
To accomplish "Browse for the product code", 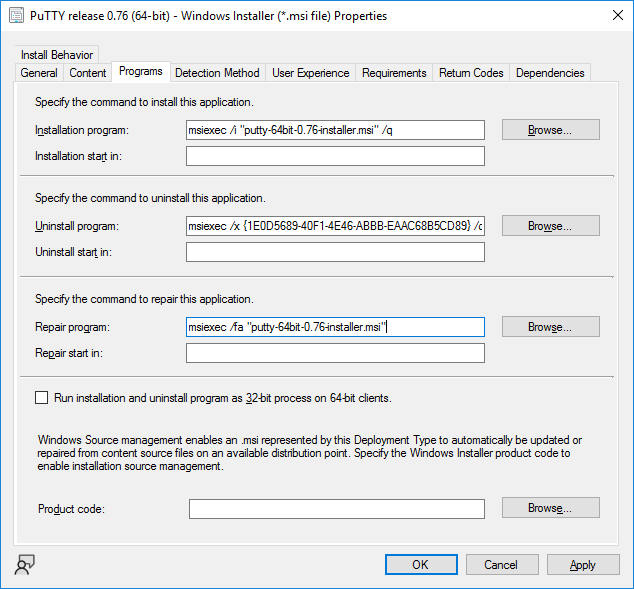I will point(551,508).
